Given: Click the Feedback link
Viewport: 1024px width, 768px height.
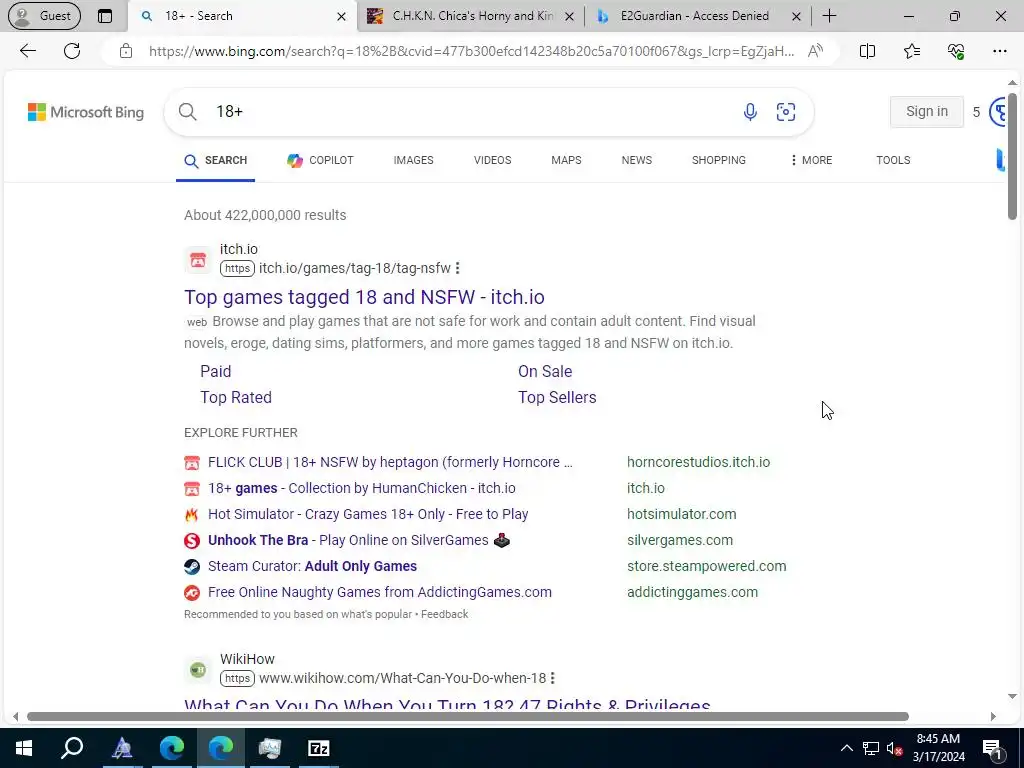Looking at the screenshot, I should point(445,614).
